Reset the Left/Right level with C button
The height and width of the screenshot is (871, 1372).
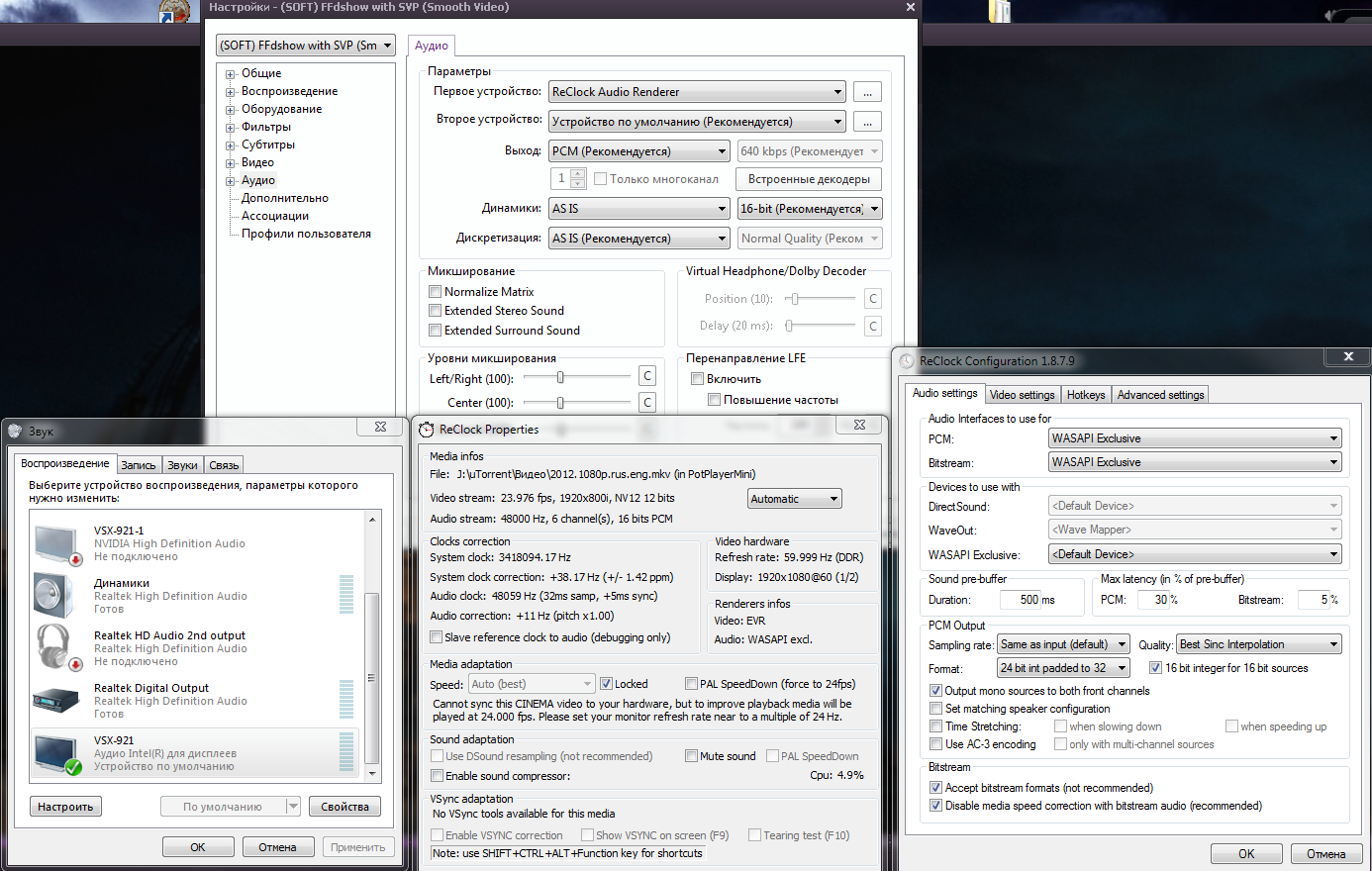coord(647,376)
